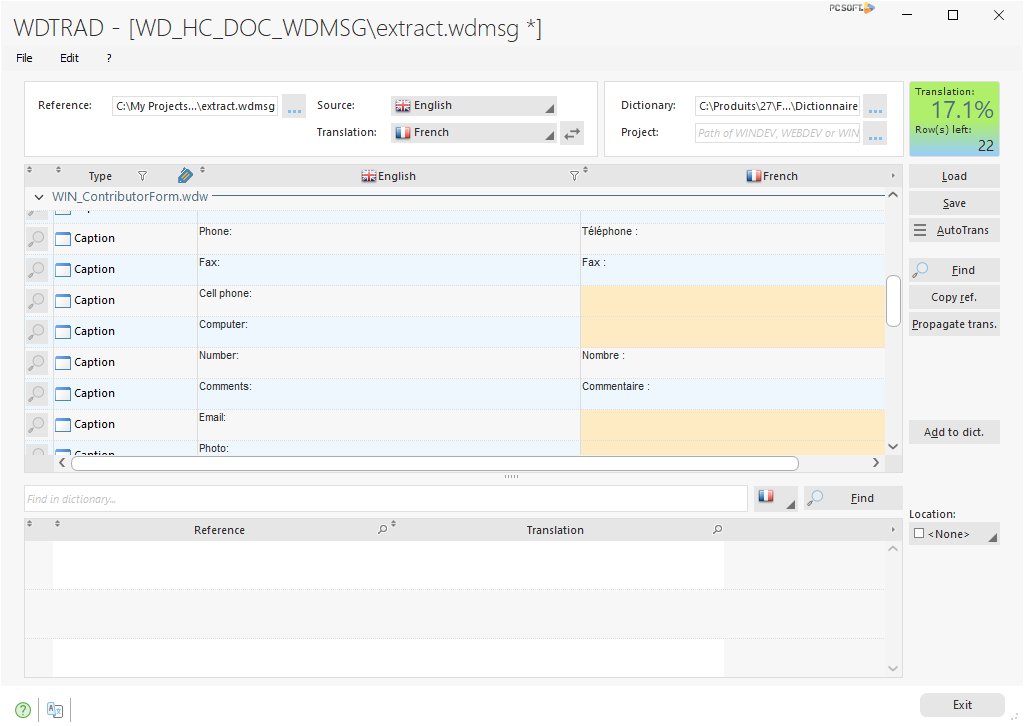Viewport: 1024px width, 726px height.
Task: Click the Find in dictionary search field
Action: (386, 499)
